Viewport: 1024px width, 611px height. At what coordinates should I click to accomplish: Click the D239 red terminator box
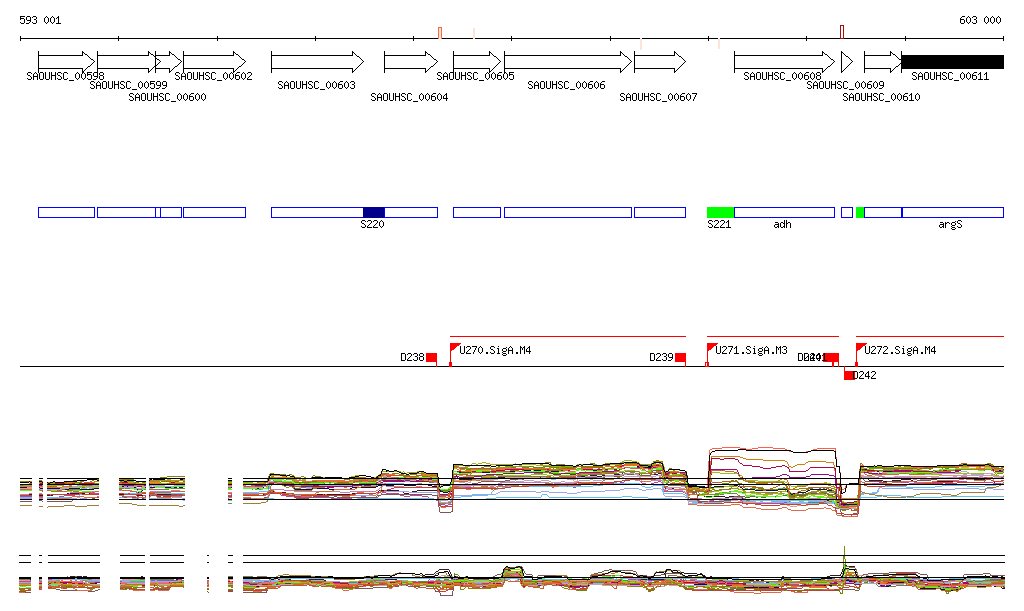680,357
